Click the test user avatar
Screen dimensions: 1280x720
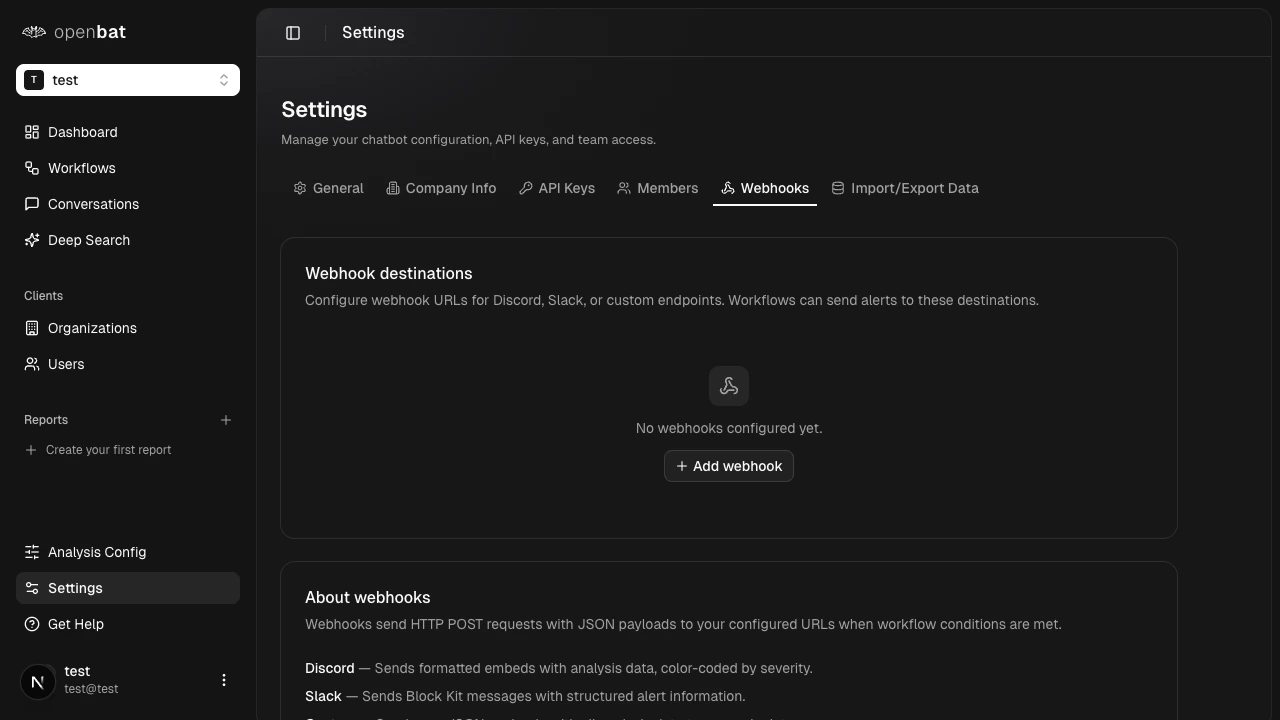click(x=37, y=681)
